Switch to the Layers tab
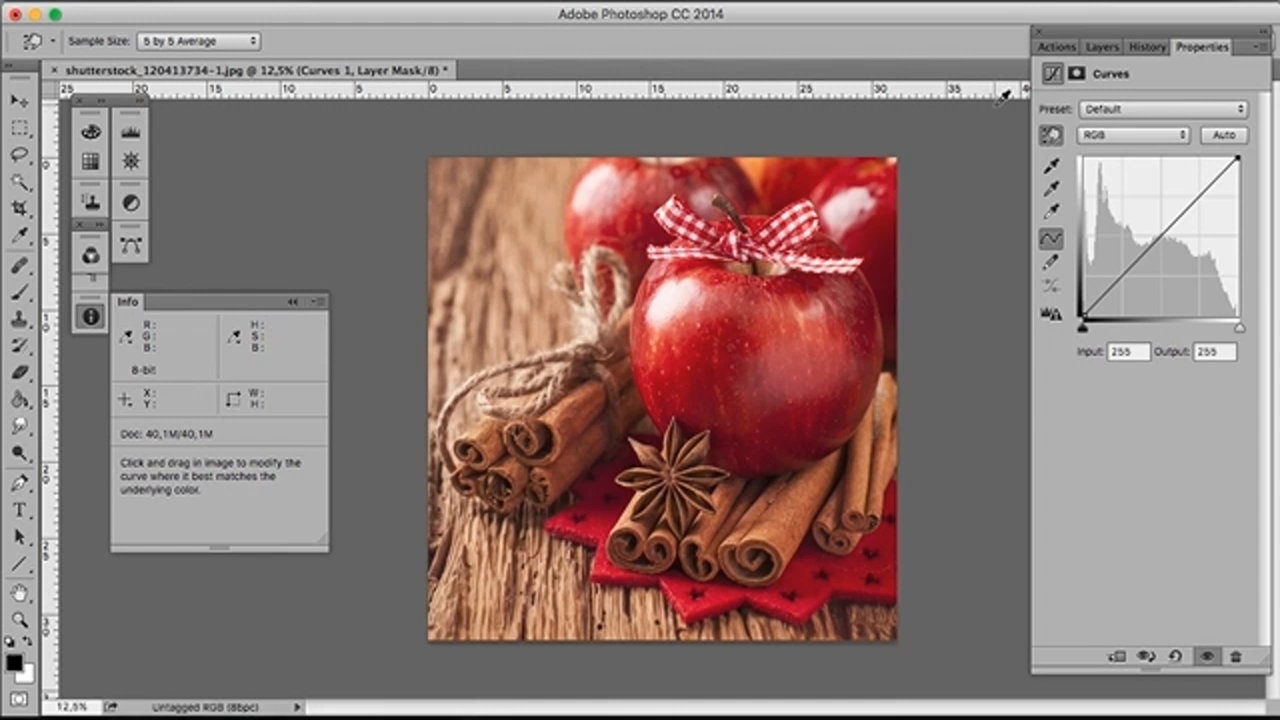 pos(1101,47)
